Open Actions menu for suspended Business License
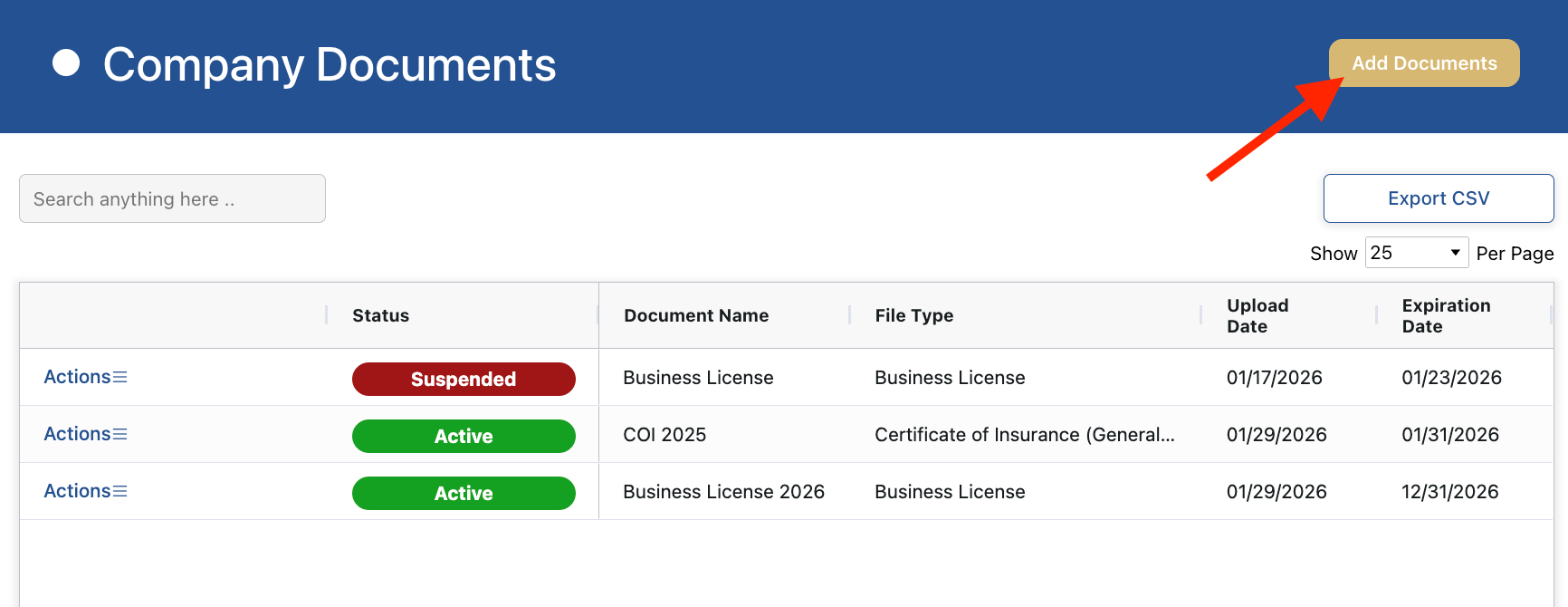The width and height of the screenshot is (1568, 607). click(78, 377)
